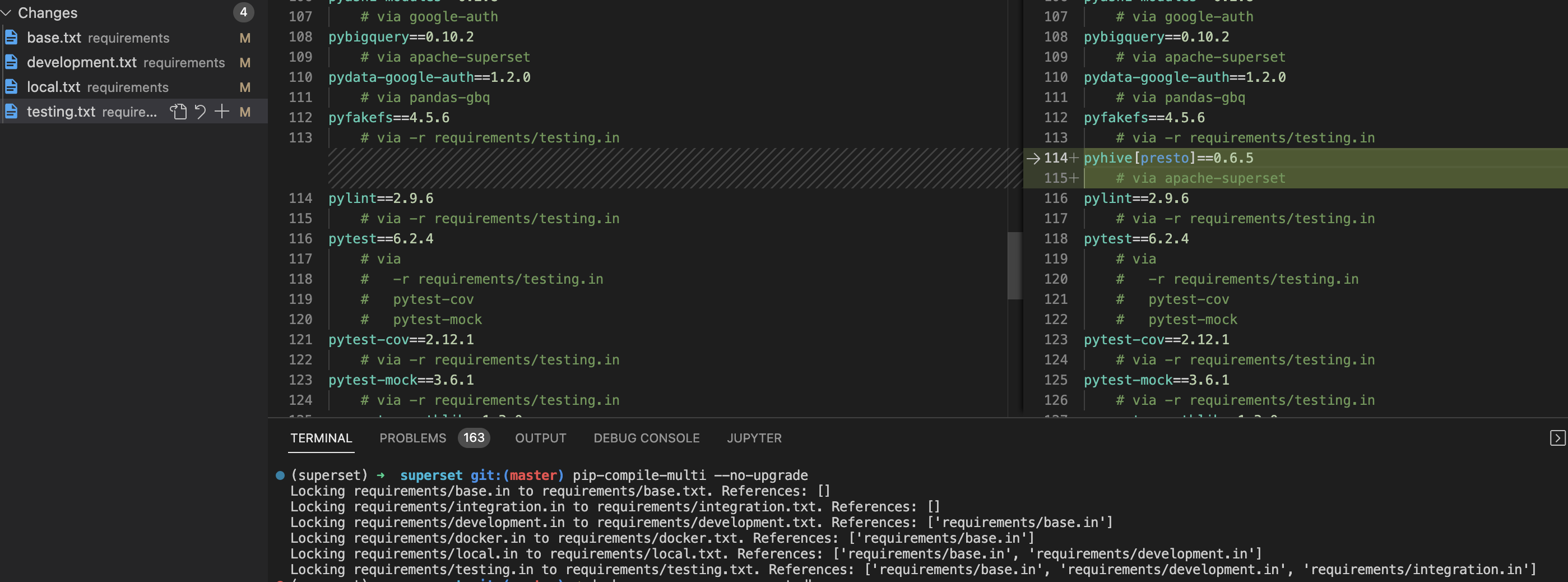This screenshot has height=582, width=1568.
Task: Click the M indicator on local.txt
Action: tap(245, 87)
